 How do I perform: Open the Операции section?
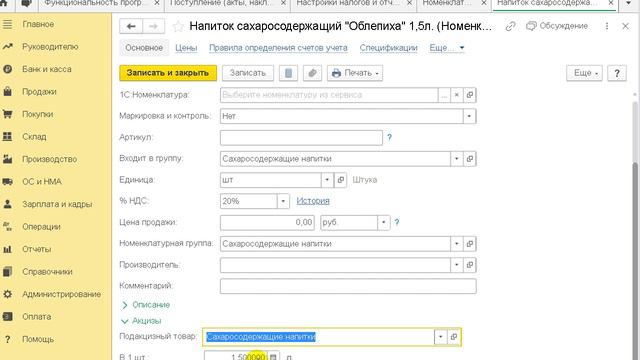(41, 227)
